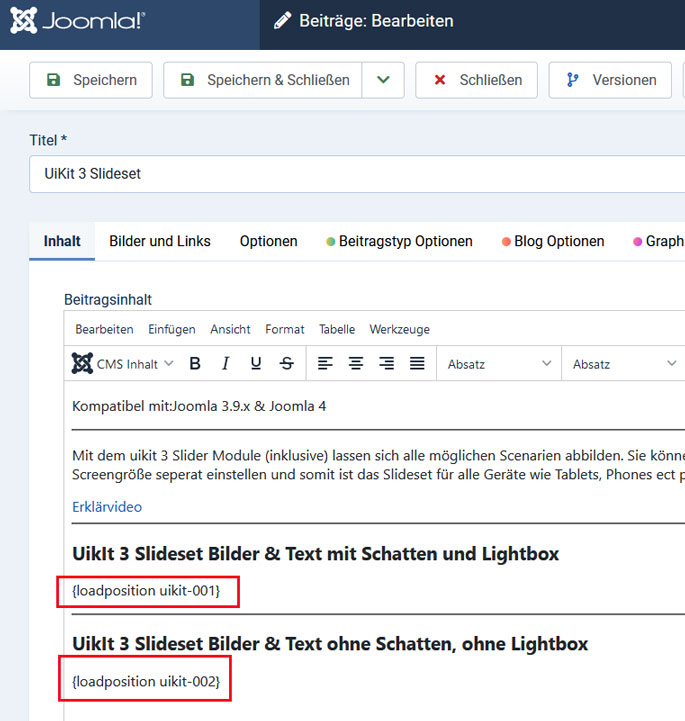Click Speichern & Schließen button
Image resolution: width=685 pixels, height=721 pixels.
[x=263, y=80]
